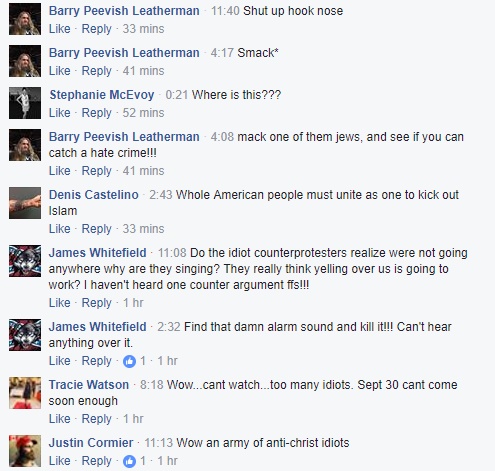Open Justin Cormier's avatar image

coord(25,451)
